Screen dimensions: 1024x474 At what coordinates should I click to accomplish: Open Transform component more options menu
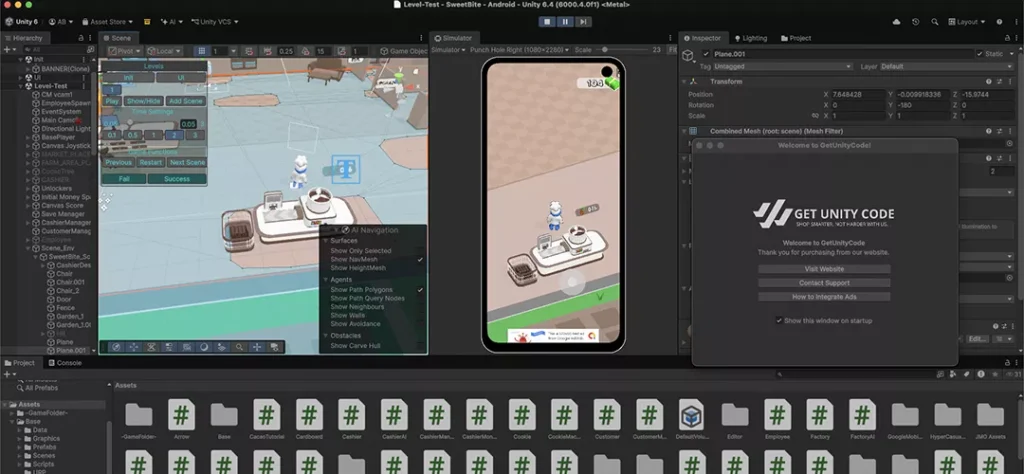tap(1010, 82)
